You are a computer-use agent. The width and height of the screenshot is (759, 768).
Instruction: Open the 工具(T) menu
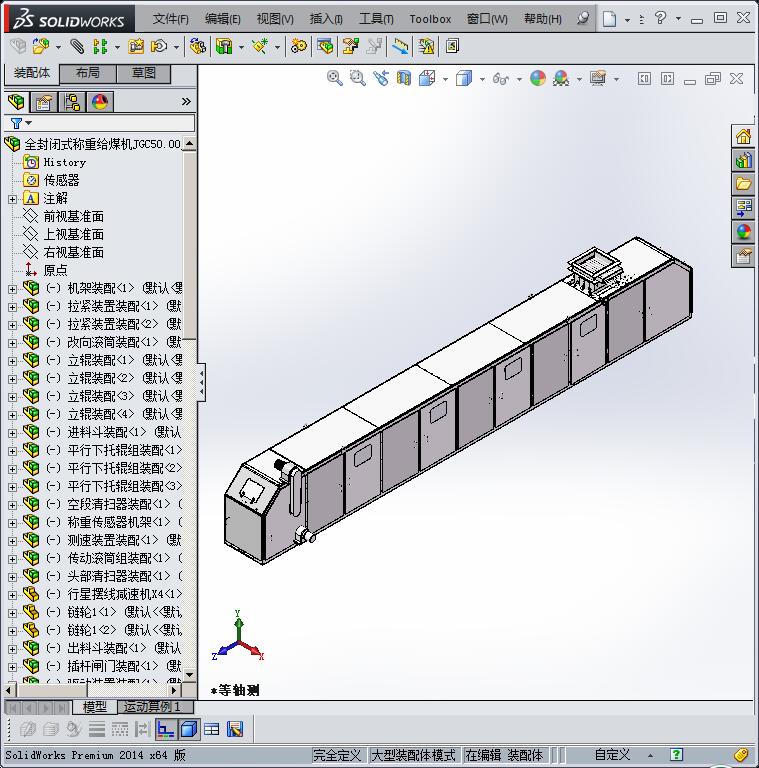tap(376, 19)
